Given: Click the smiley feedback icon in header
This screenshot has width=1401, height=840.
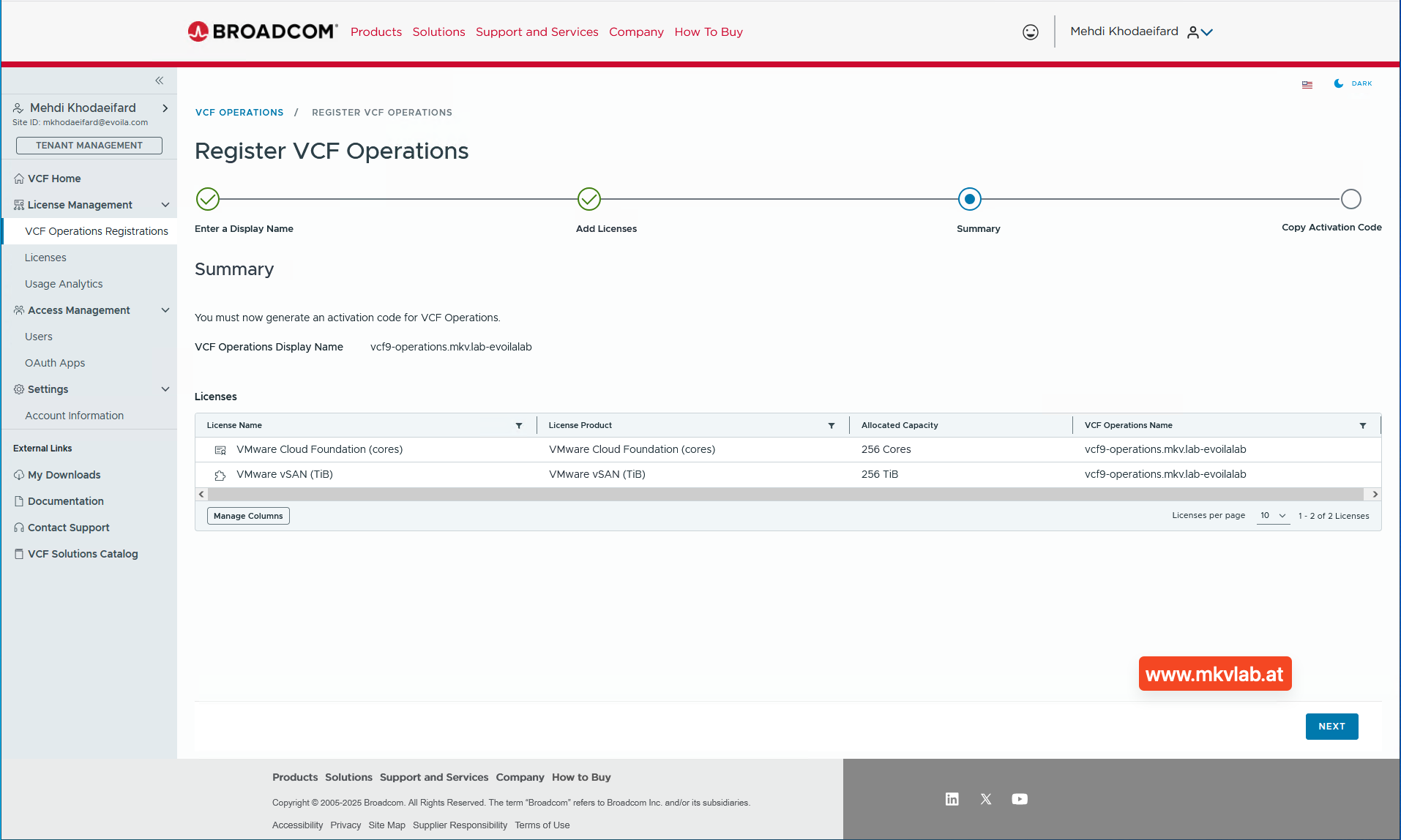Looking at the screenshot, I should point(1030,32).
